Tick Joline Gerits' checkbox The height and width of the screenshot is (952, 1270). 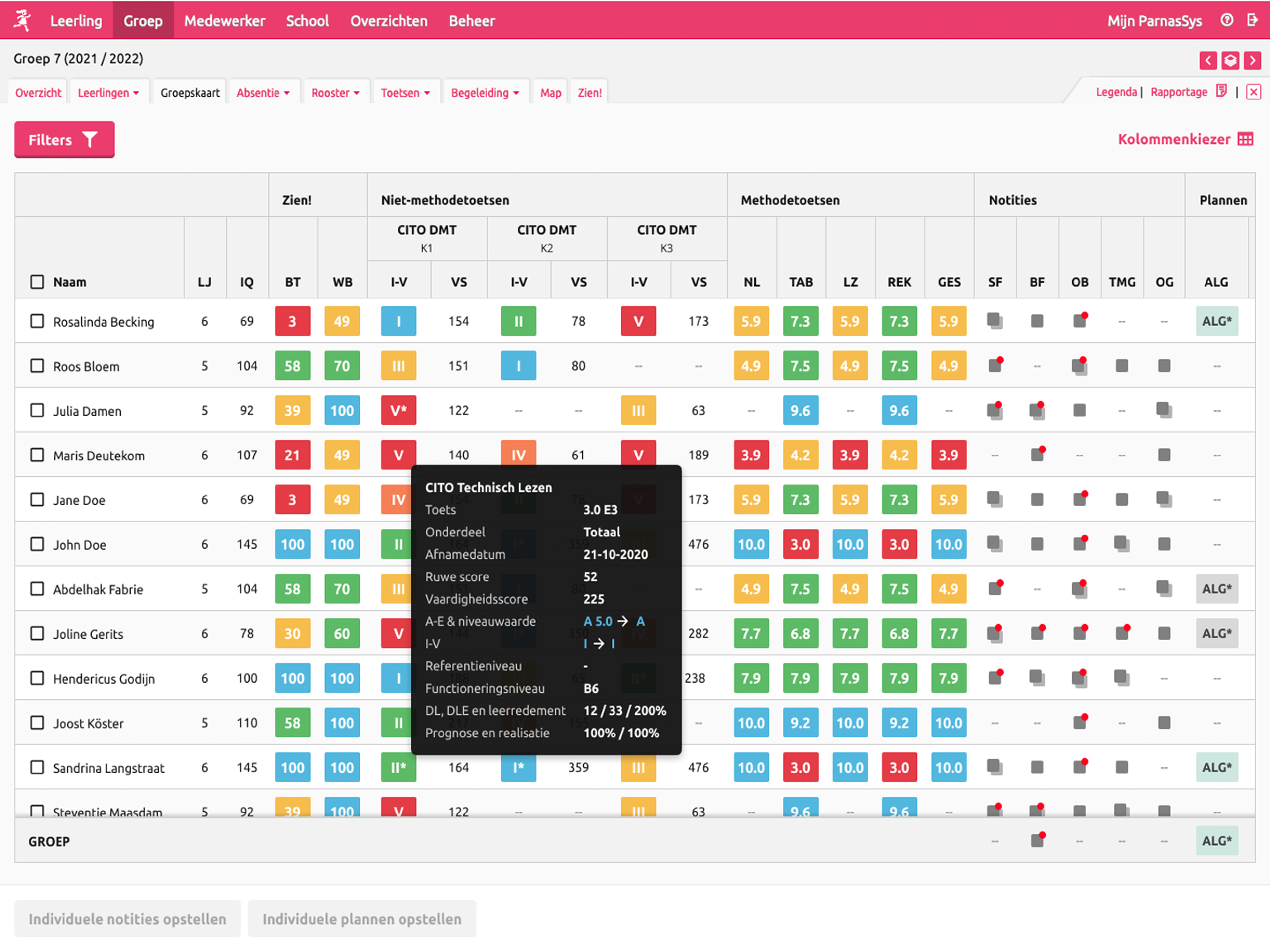[37, 634]
